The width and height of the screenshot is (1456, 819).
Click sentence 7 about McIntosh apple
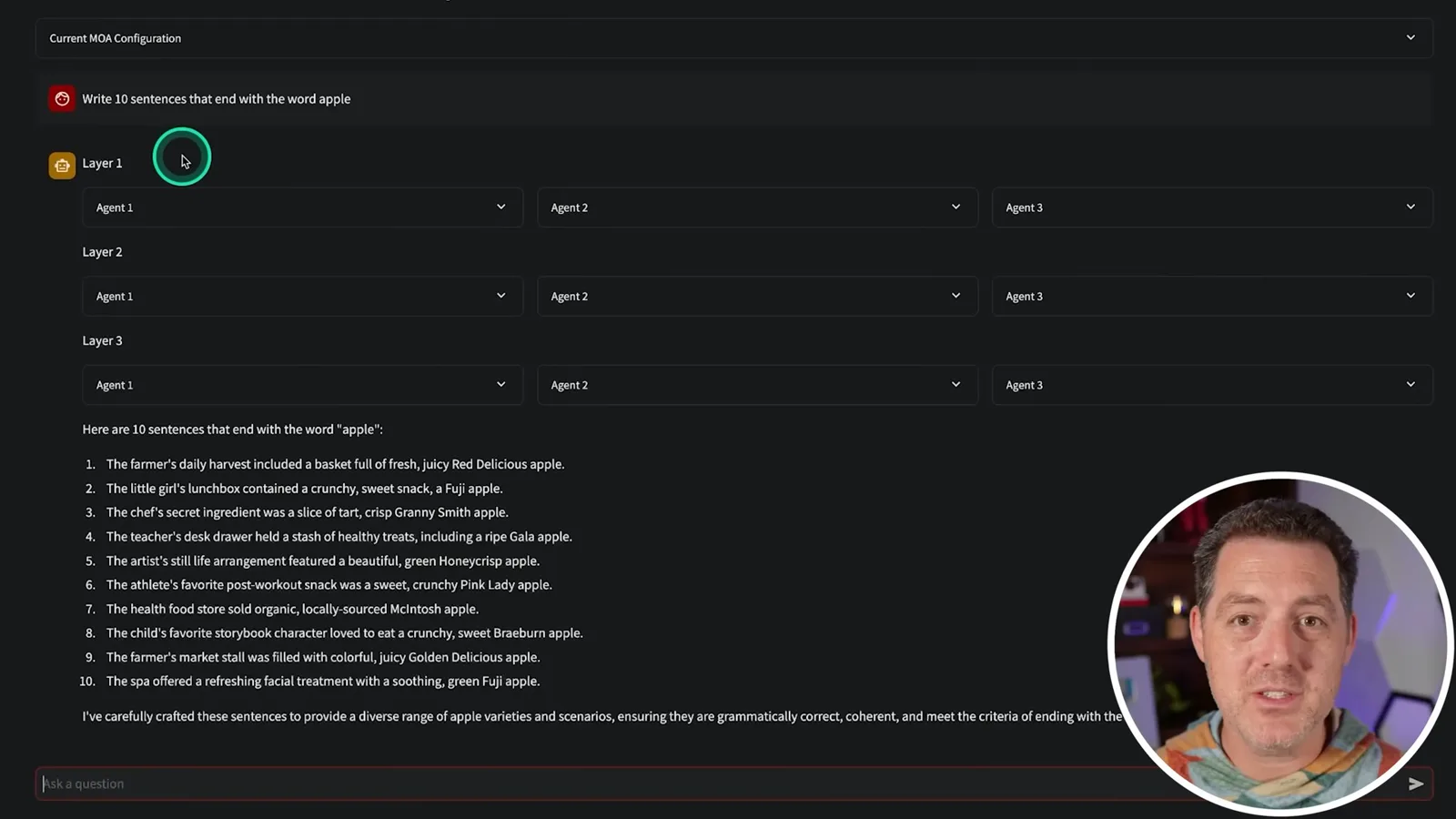click(x=292, y=610)
